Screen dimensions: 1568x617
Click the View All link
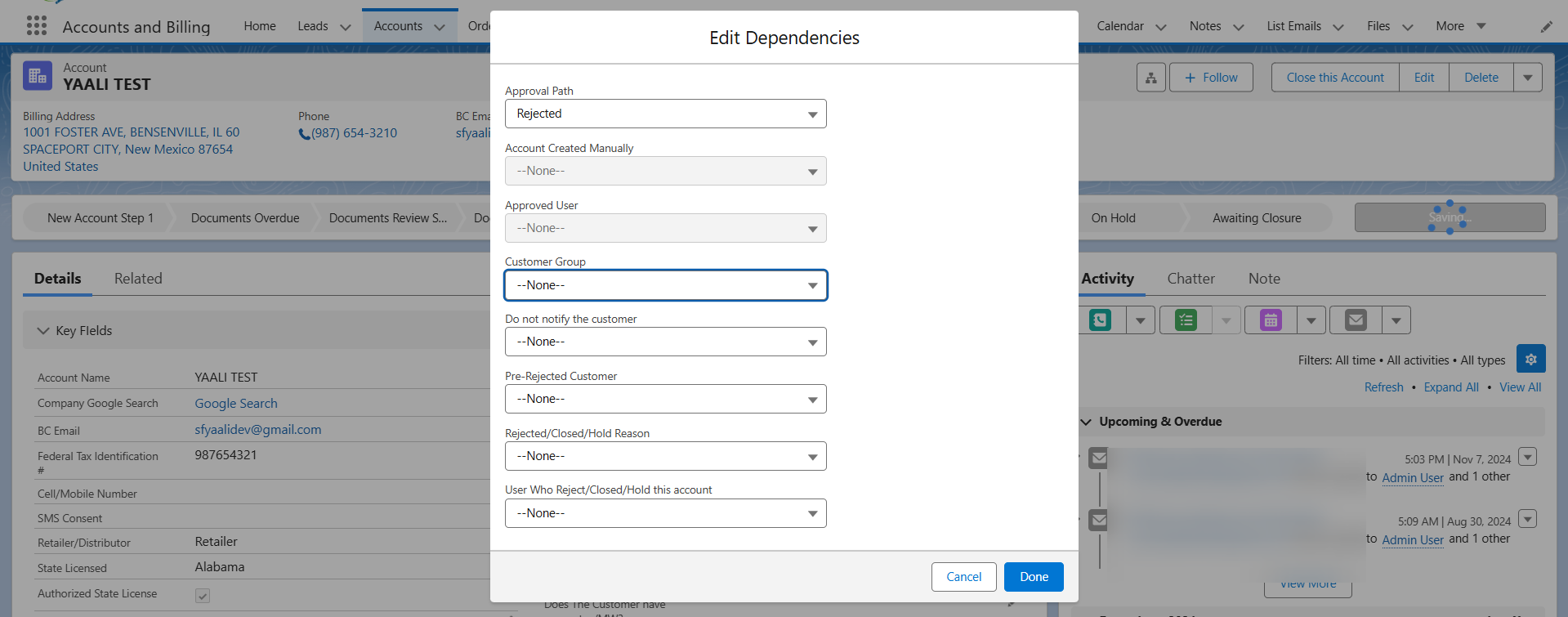click(1520, 387)
